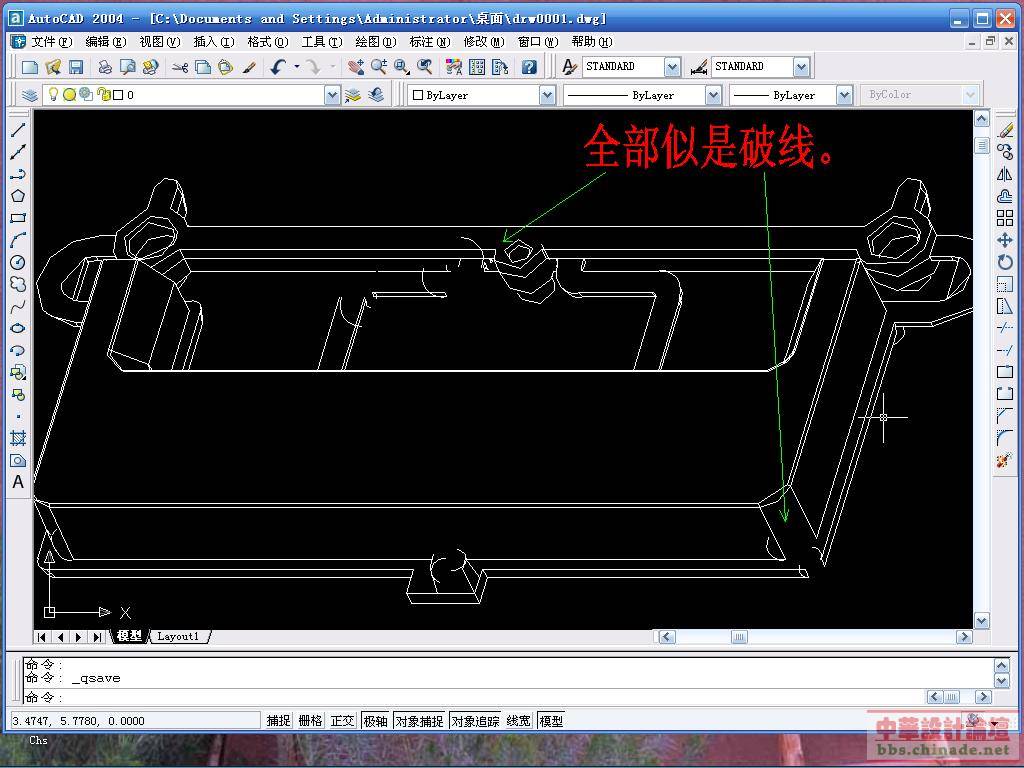Screen dimensions: 1024x768
Task: Activate the multiline Text tool
Action: [18, 482]
